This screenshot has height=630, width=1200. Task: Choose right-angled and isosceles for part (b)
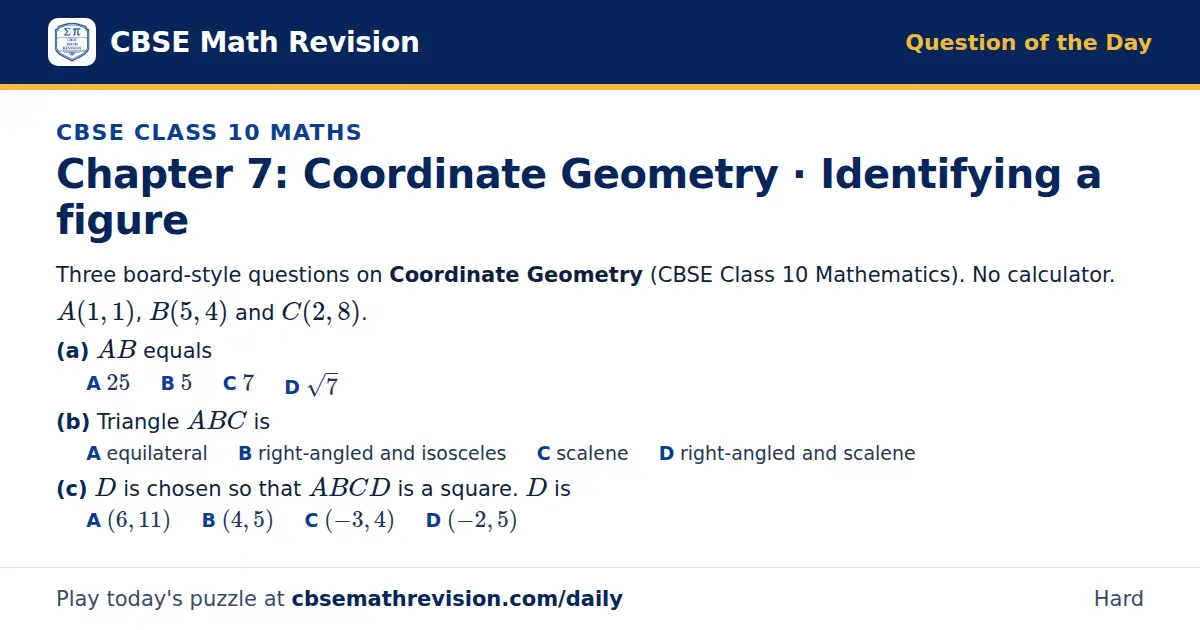click(372, 454)
